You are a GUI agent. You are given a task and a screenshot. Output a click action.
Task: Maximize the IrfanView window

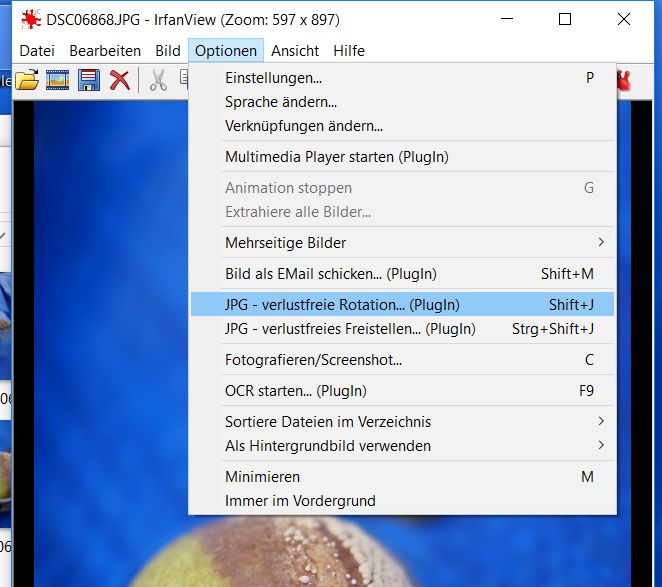click(x=565, y=19)
